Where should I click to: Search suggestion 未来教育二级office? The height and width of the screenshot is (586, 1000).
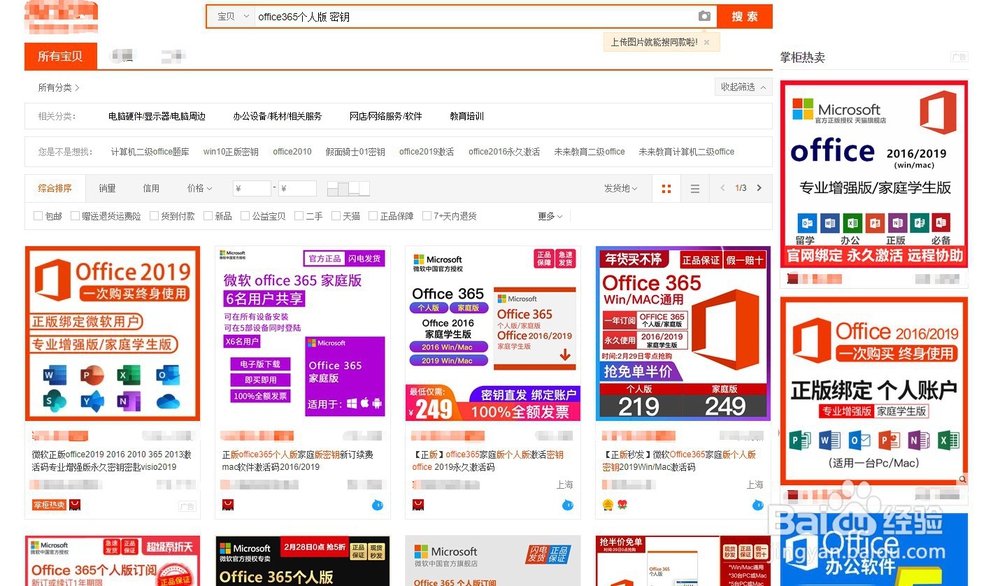pos(589,152)
